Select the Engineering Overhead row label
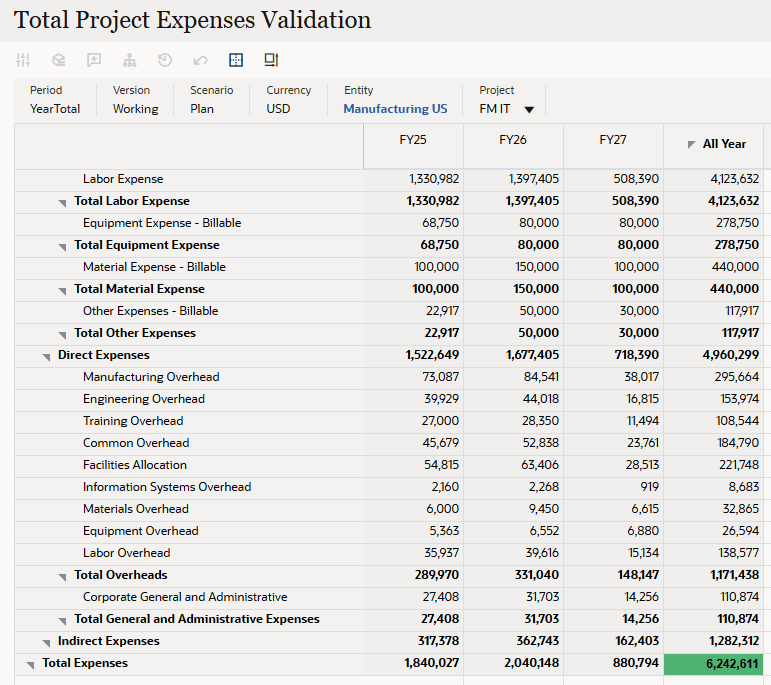Image resolution: width=771 pixels, height=685 pixels. tap(144, 399)
